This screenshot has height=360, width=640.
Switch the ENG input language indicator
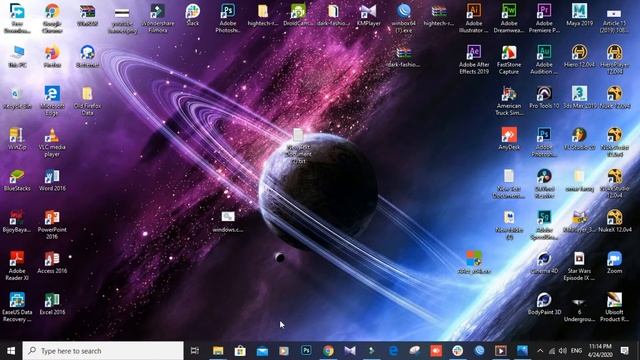pyautogui.click(x=576, y=351)
